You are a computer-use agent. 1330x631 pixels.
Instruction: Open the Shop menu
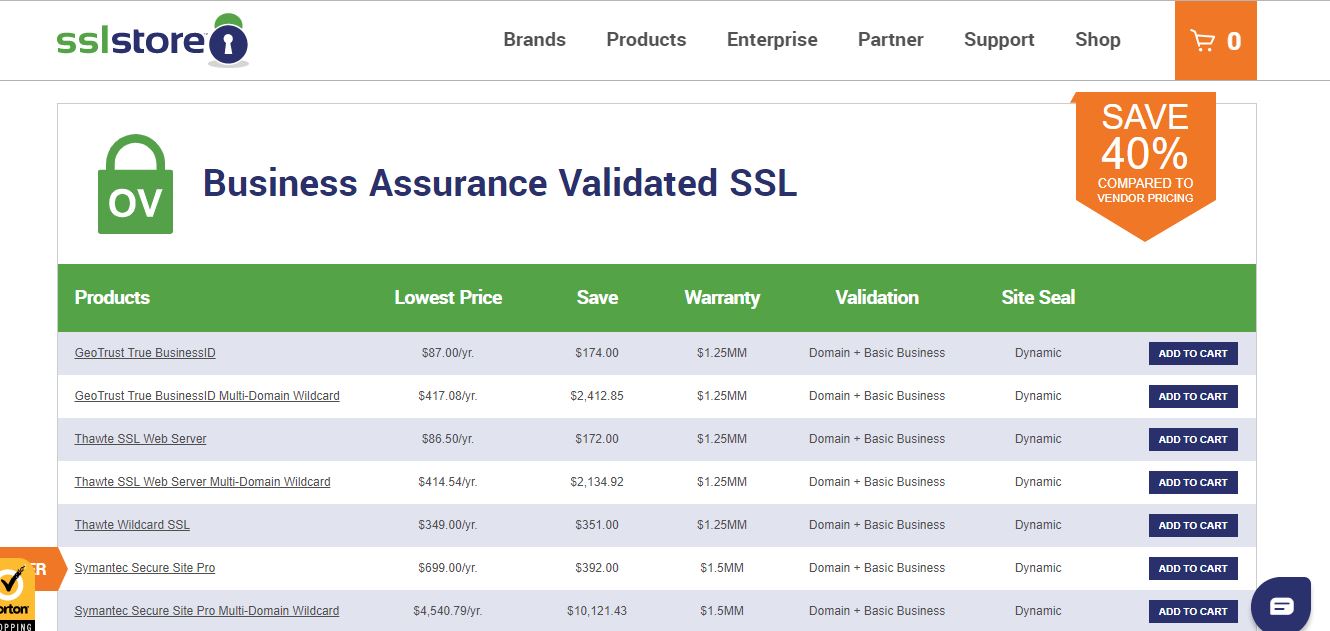tap(1097, 39)
